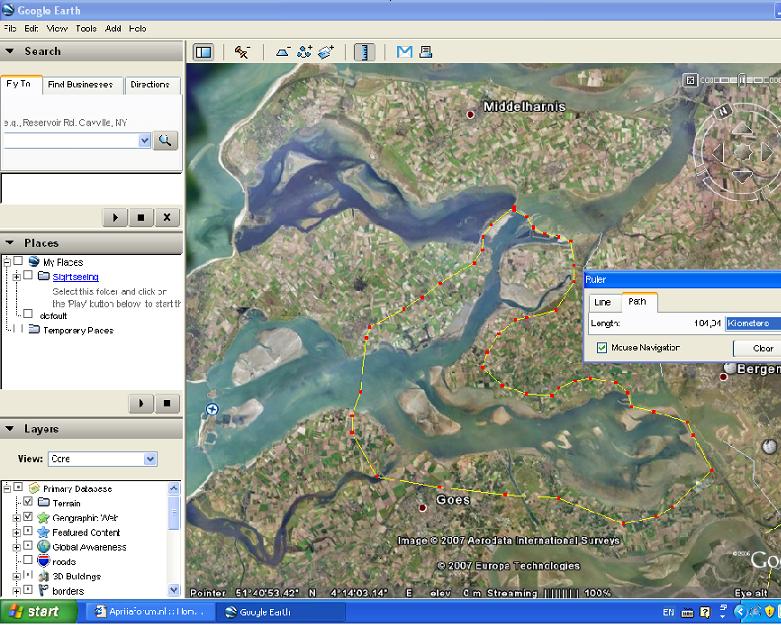Open the Sightseeing link
781x625 pixels.
coord(75,276)
